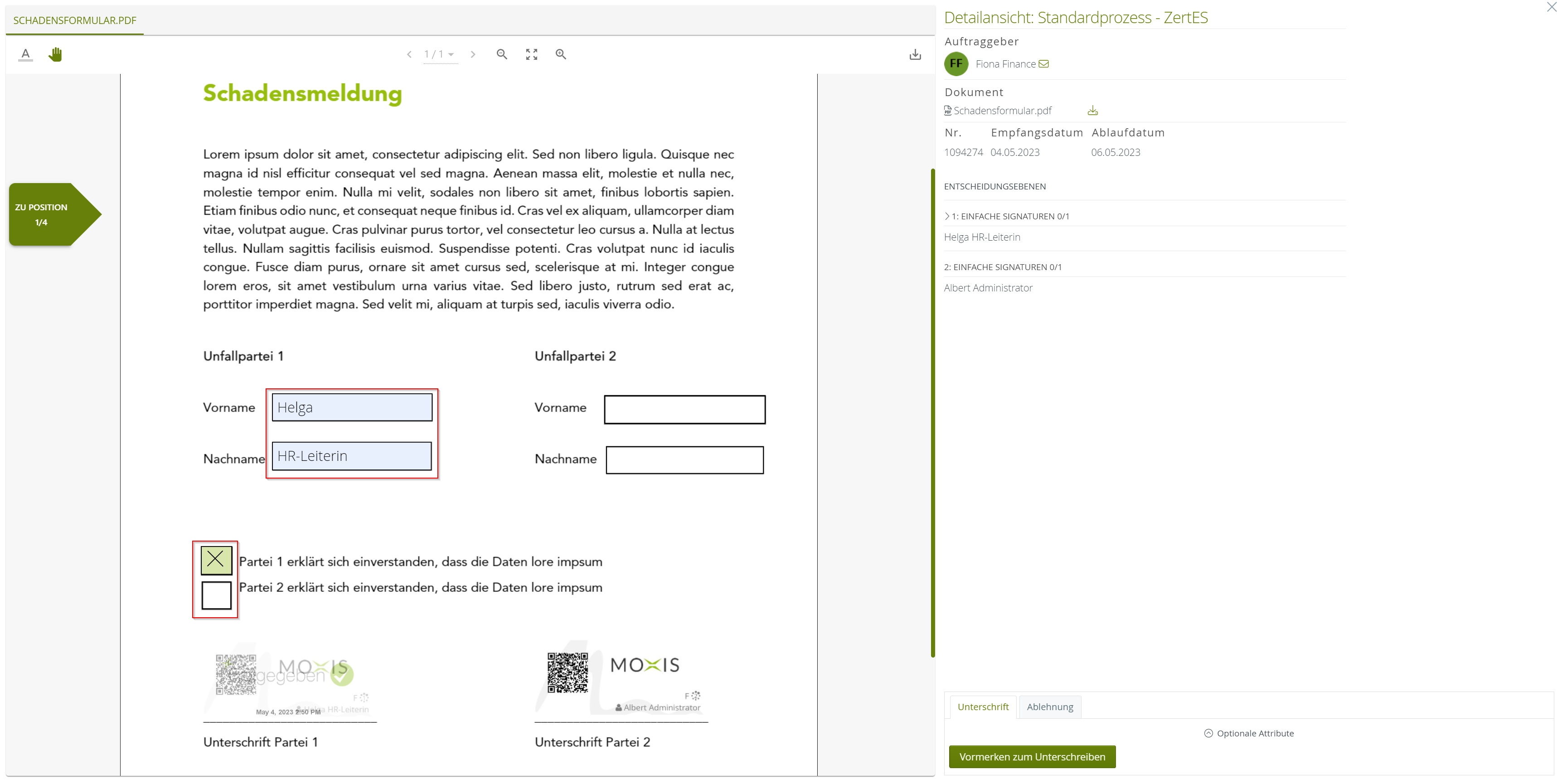Image resolution: width=1557 pixels, height=784 pixels.
Task: Uncheck the Partei 1 consent checkbox
Action: pyautogui.click(x=216, y=560)
